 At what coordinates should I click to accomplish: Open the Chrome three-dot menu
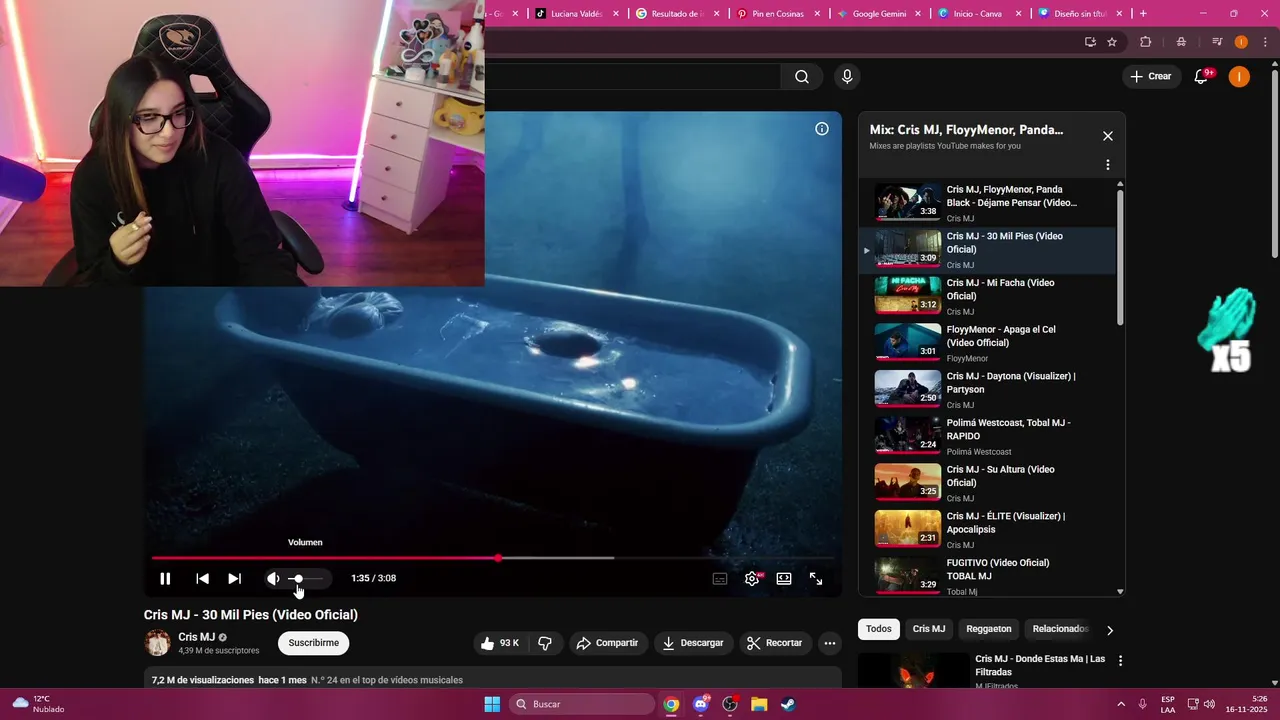click(1265, 42)
